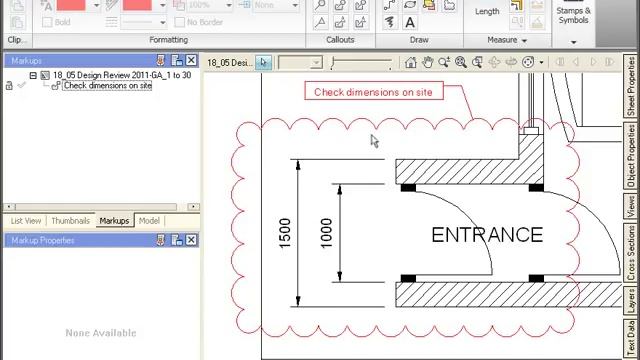Pin the Markups panel

(x=161, y=60)
